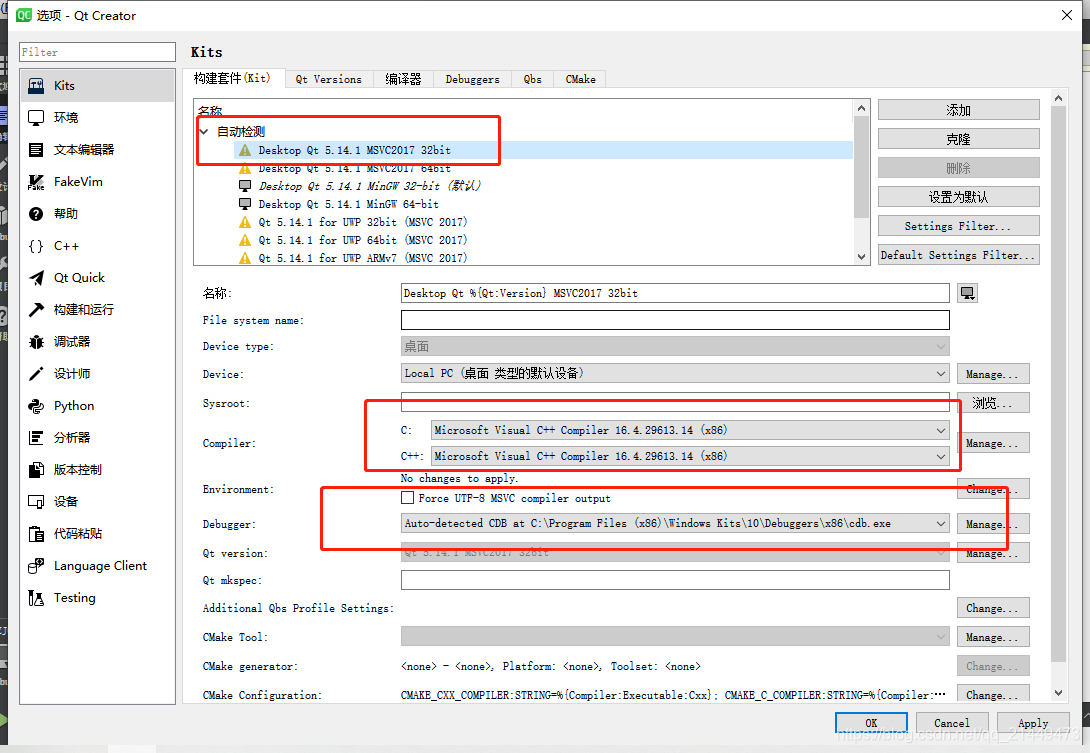
Task: Open the Device type dropdown 桌面
Action: (675, 346)
